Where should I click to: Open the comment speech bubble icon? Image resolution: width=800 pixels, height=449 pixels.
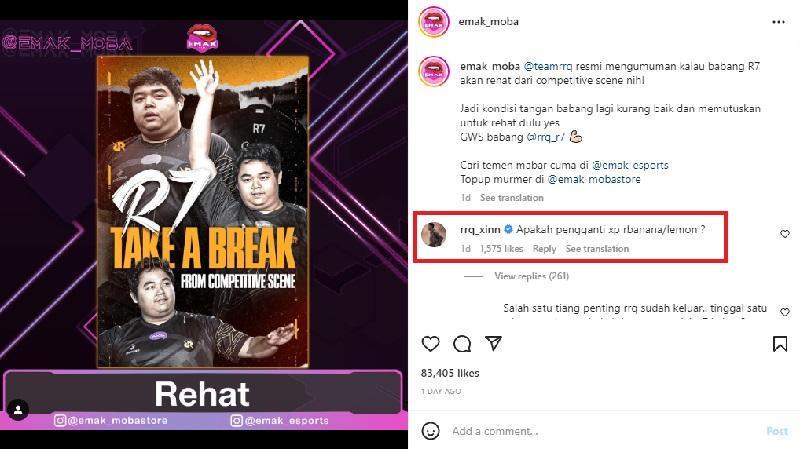point(462,344)
